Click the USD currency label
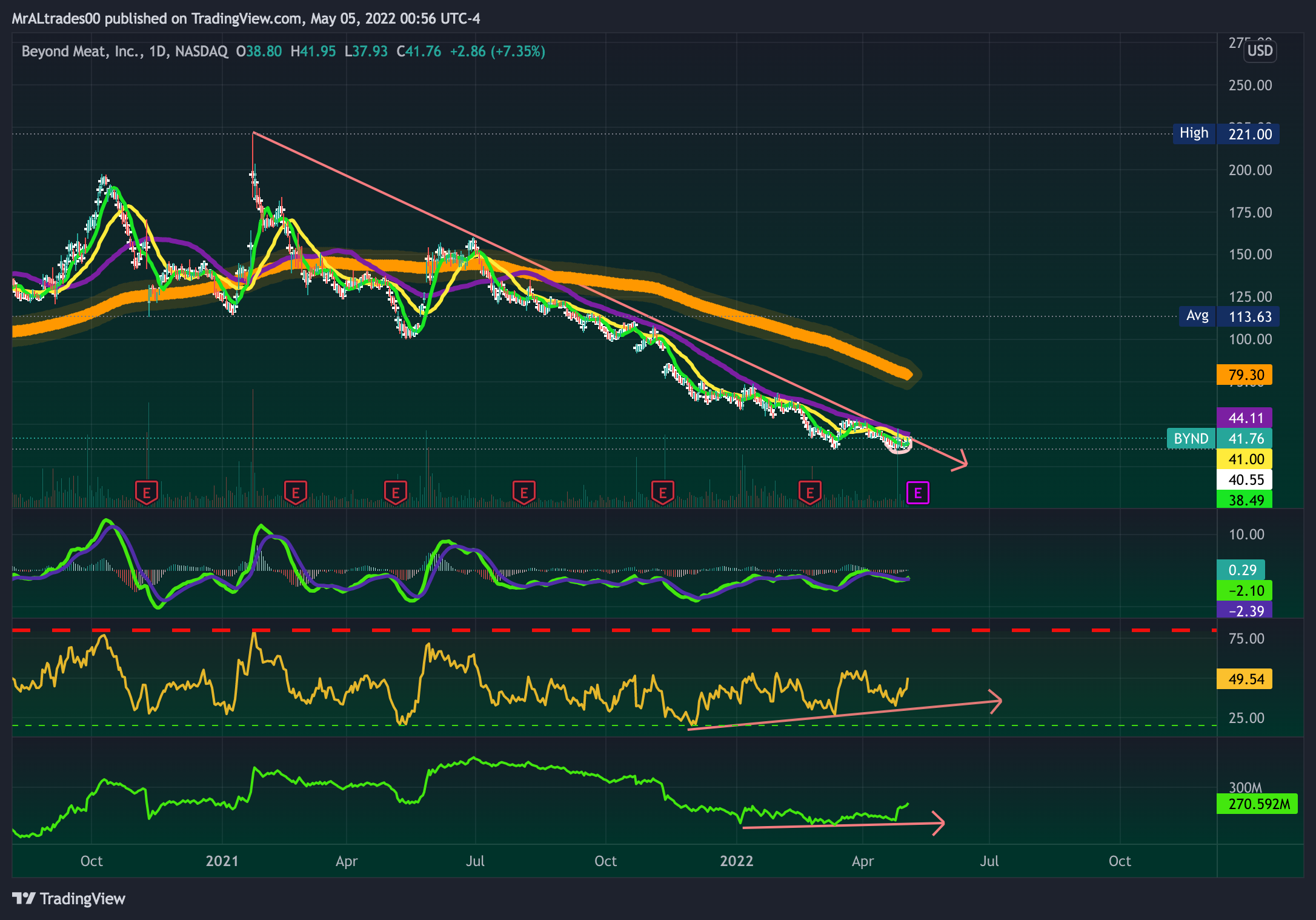The image size is (1316, 920). coord(1260,50)
